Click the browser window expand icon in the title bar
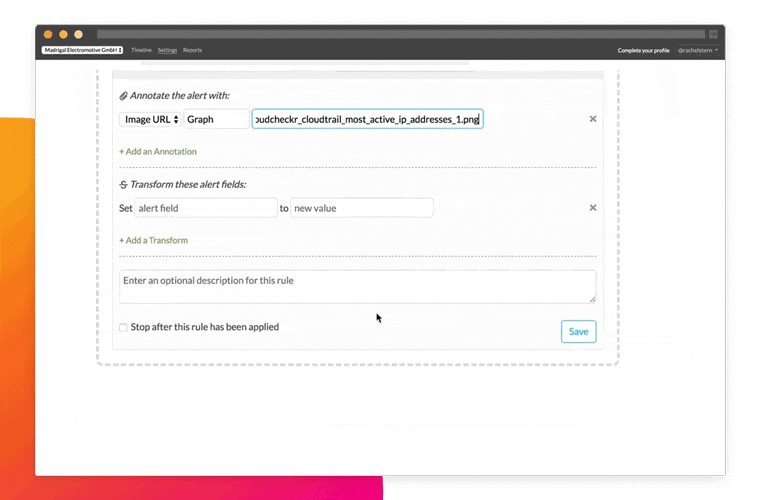760x500 pixels. click(x=713, y=34)
